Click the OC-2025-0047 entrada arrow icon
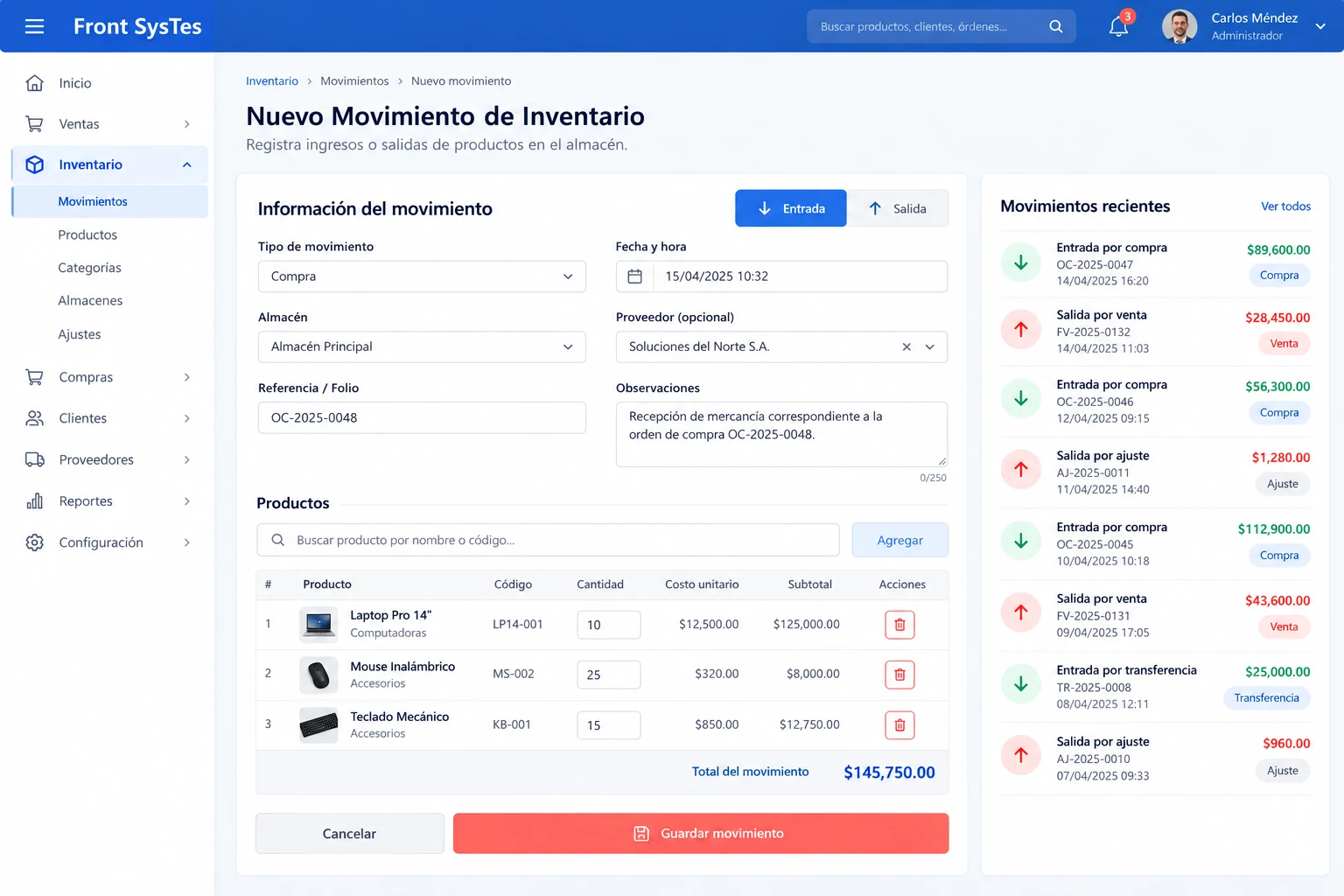Viewport: 1344px width, 896px height. click(1021, 262)
